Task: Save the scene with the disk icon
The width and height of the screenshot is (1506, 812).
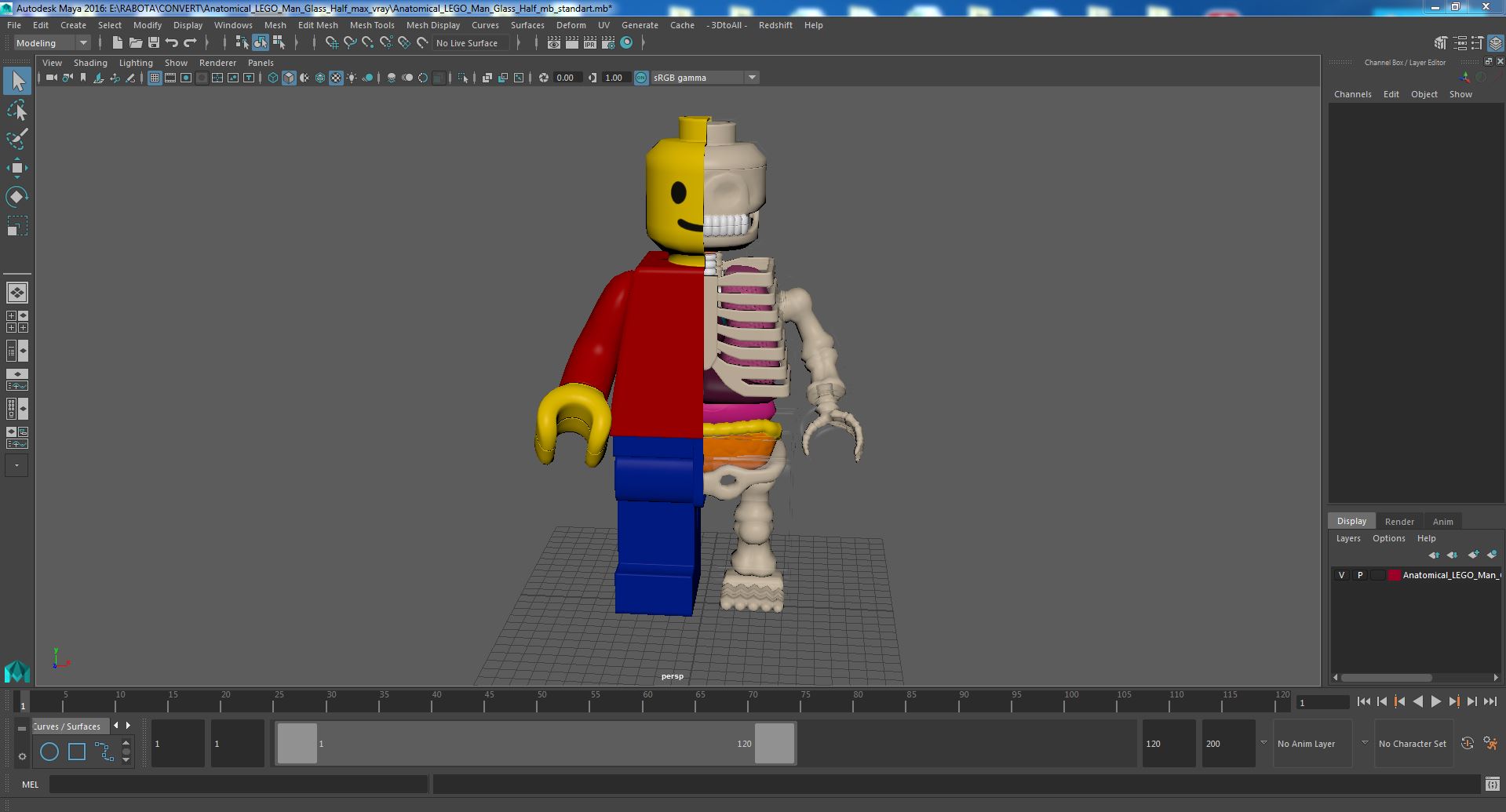Action: pyautogui.click(x=154, y=43)
